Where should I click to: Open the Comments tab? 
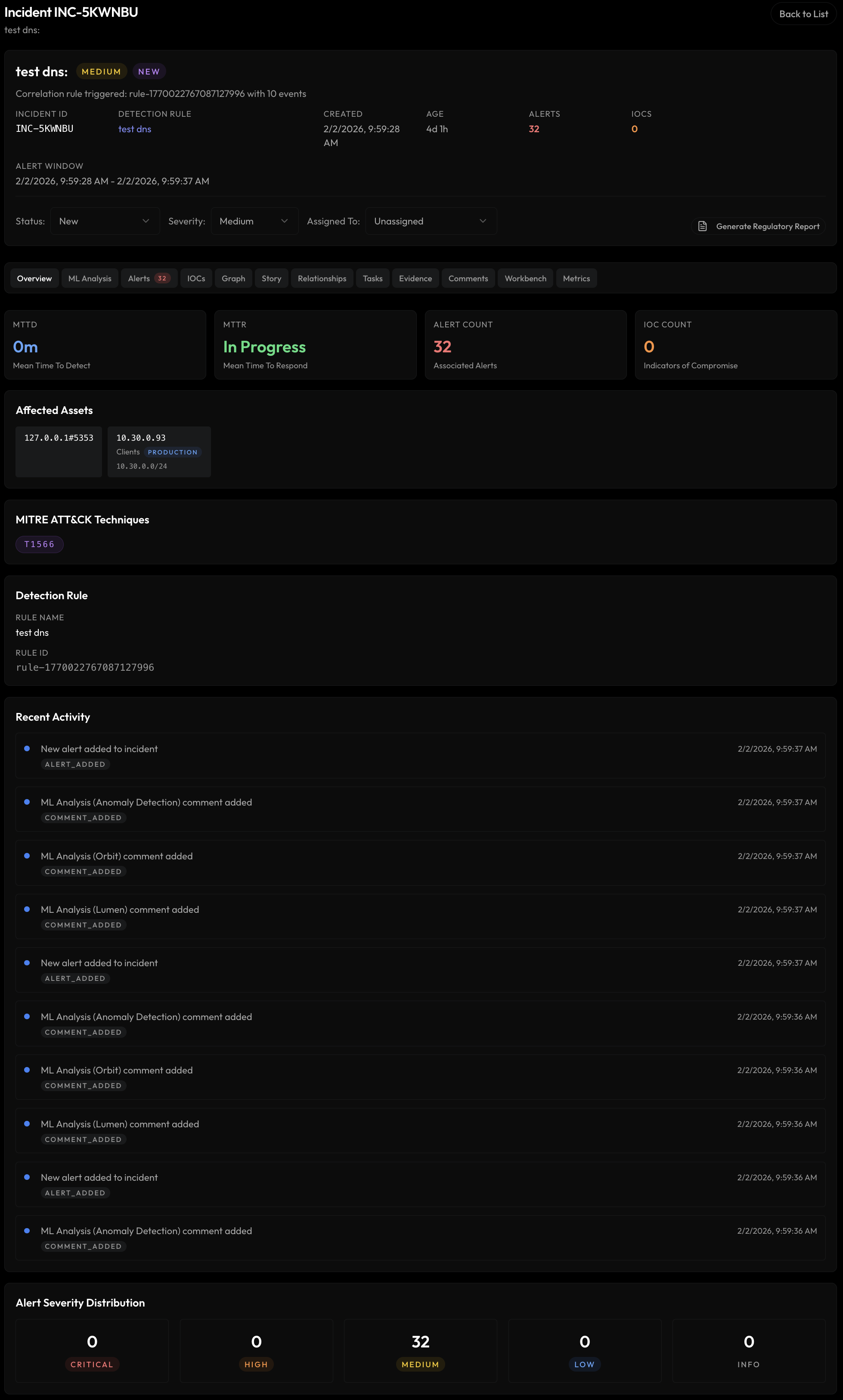[468, 278]
